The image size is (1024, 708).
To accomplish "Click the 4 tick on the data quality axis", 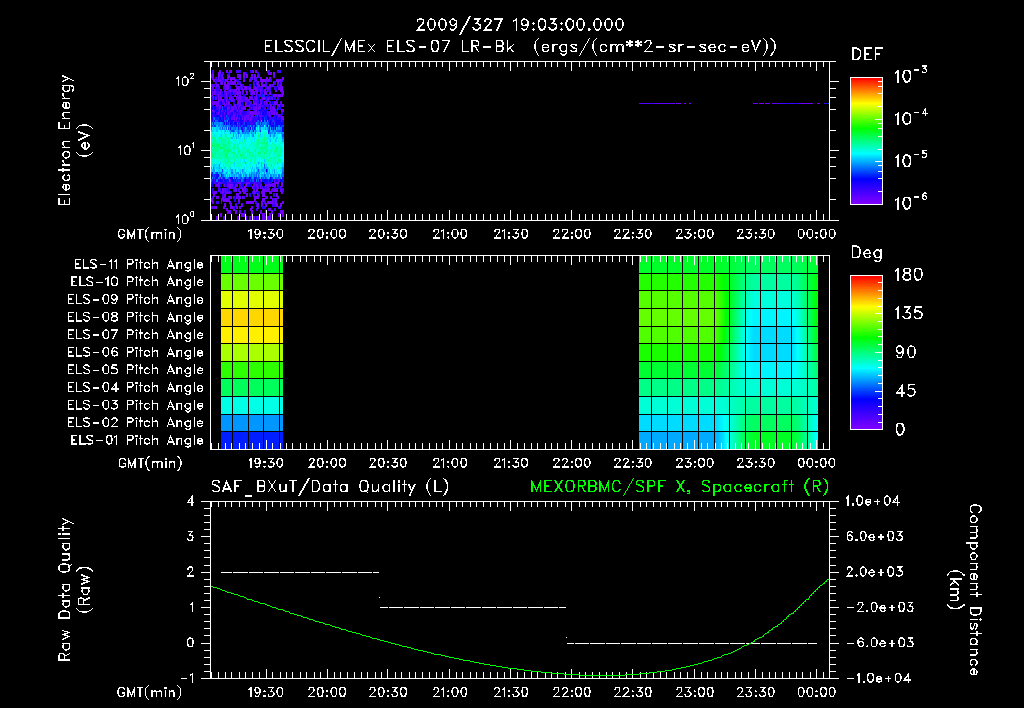I will pos(191,502).
